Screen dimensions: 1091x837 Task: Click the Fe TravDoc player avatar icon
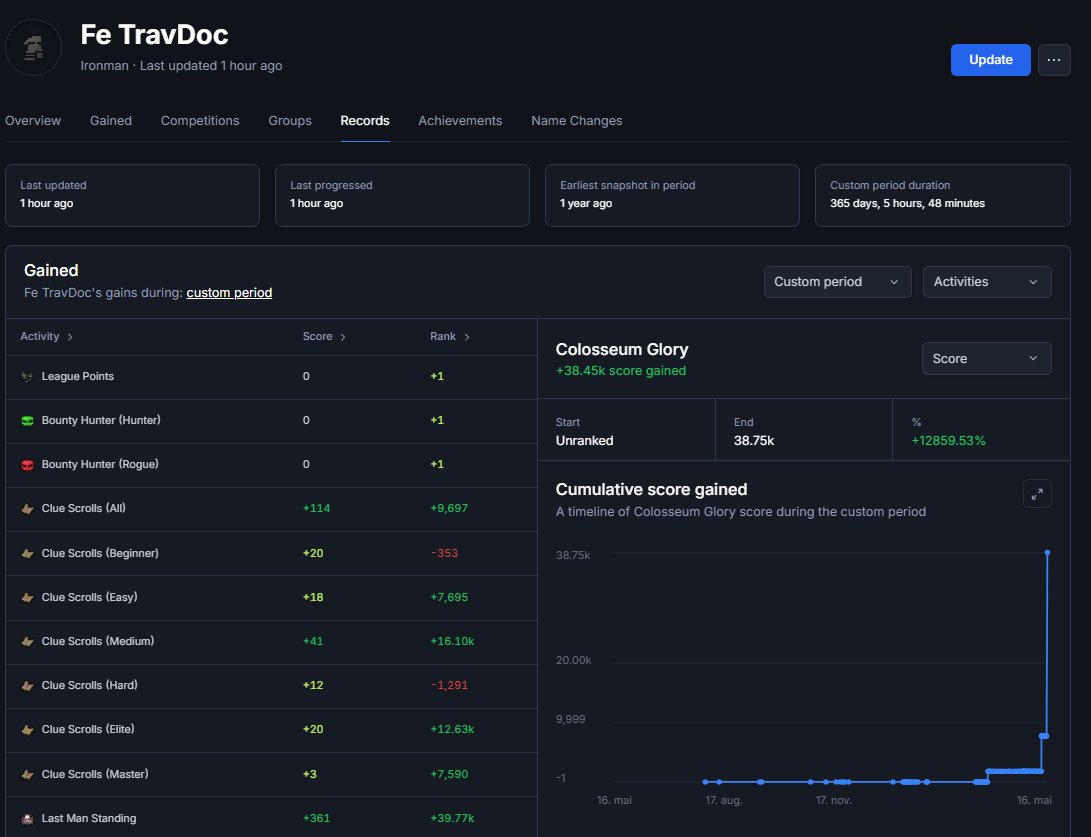33,47
